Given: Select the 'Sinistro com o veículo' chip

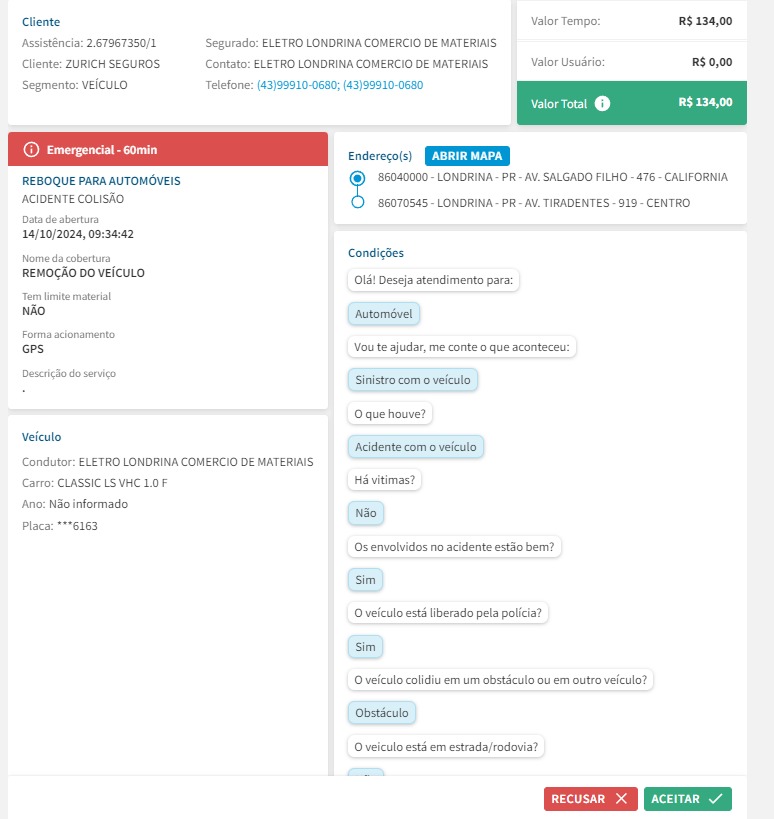Looking at the screenshot, I should coord(413,380).
